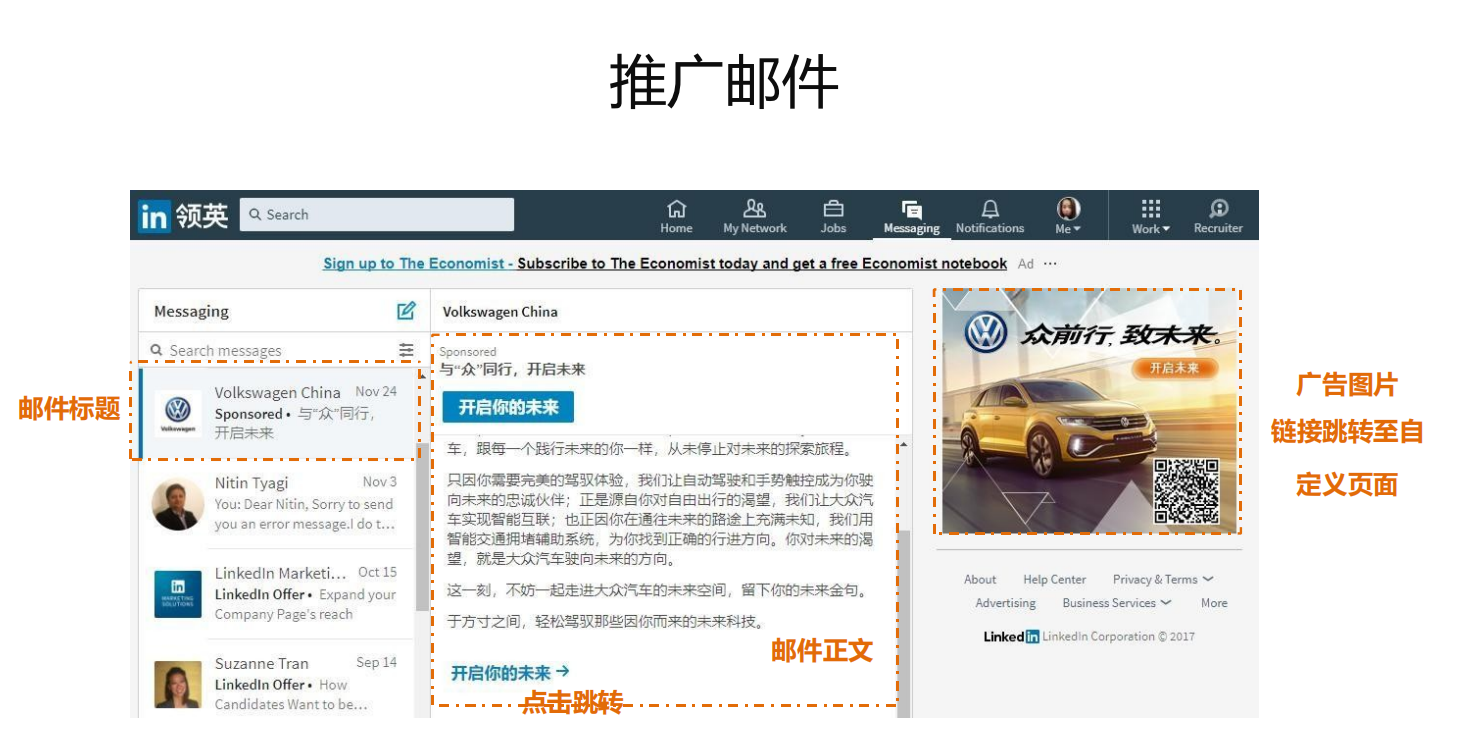Click the Oct 15 date
The height and width of the screenshot is (740, 1457).
point(378,572)
